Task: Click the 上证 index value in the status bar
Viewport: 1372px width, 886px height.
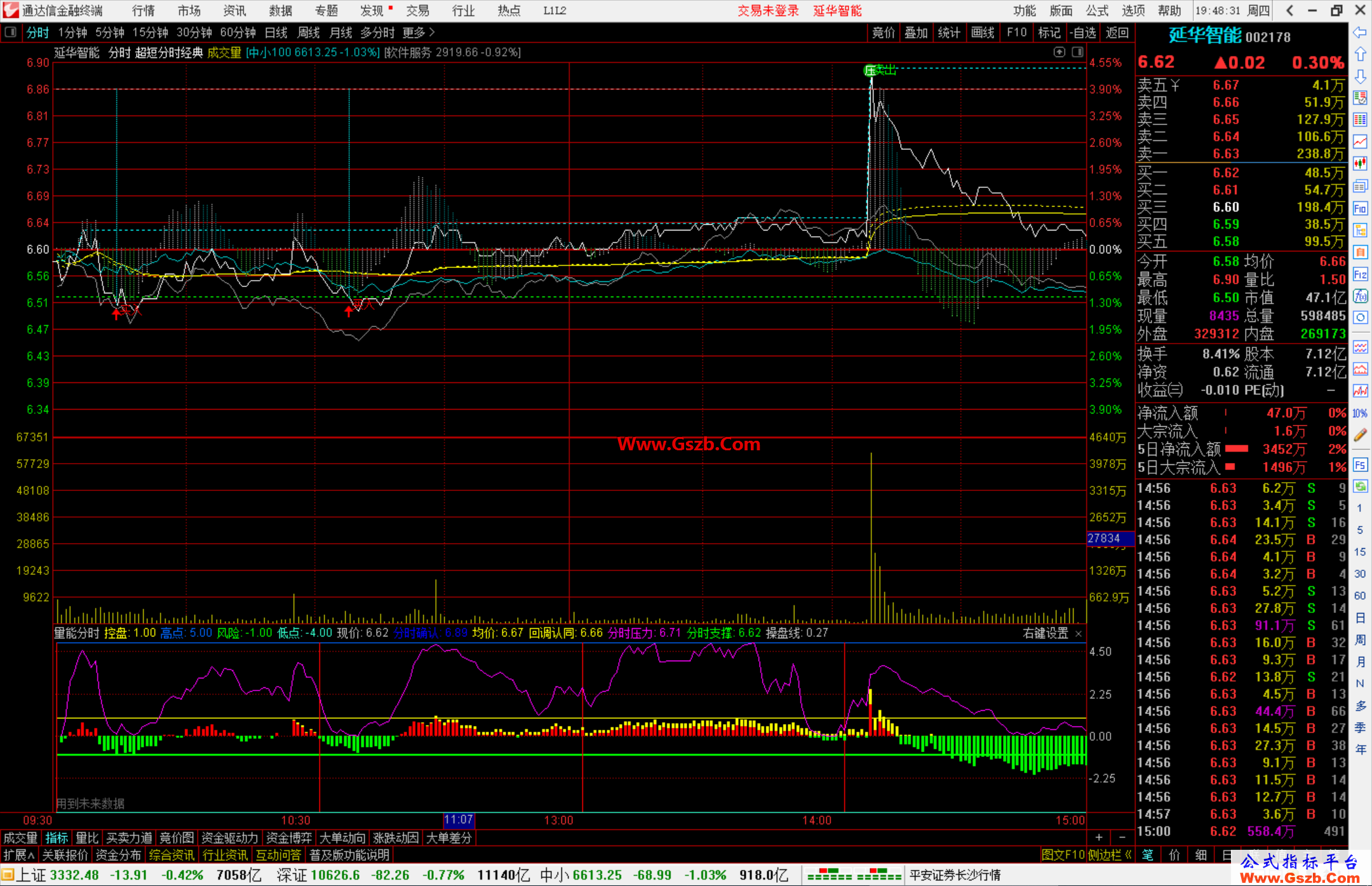Action: click(x=74, y=875)
